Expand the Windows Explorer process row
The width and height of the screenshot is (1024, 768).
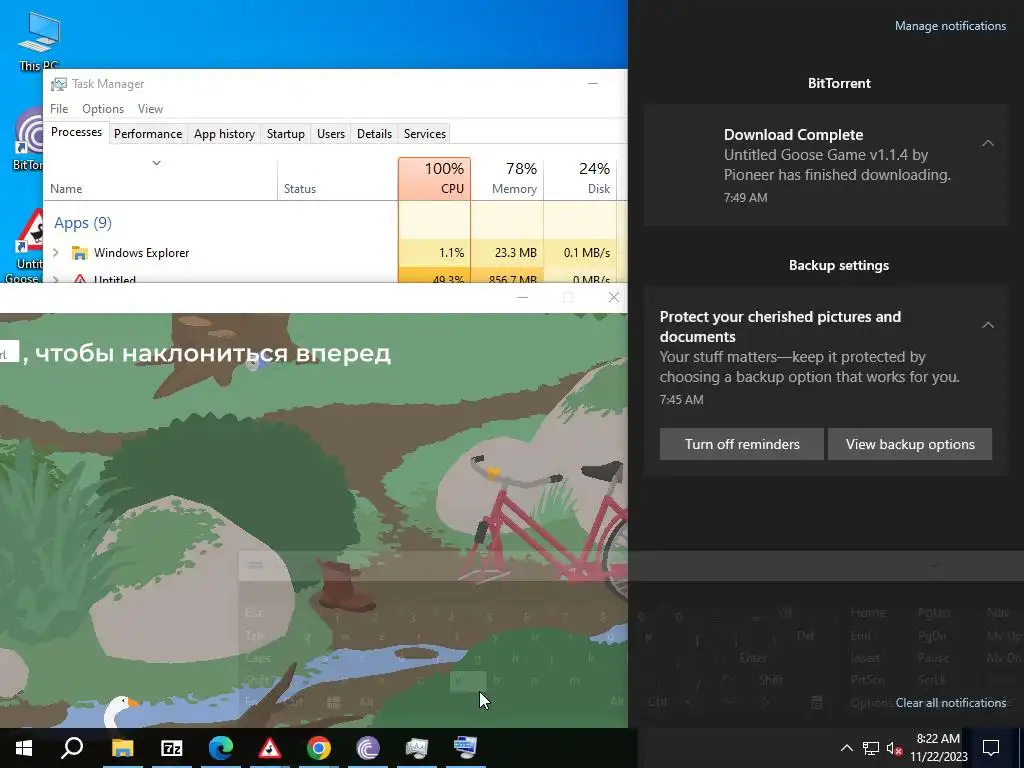point(56,253)
